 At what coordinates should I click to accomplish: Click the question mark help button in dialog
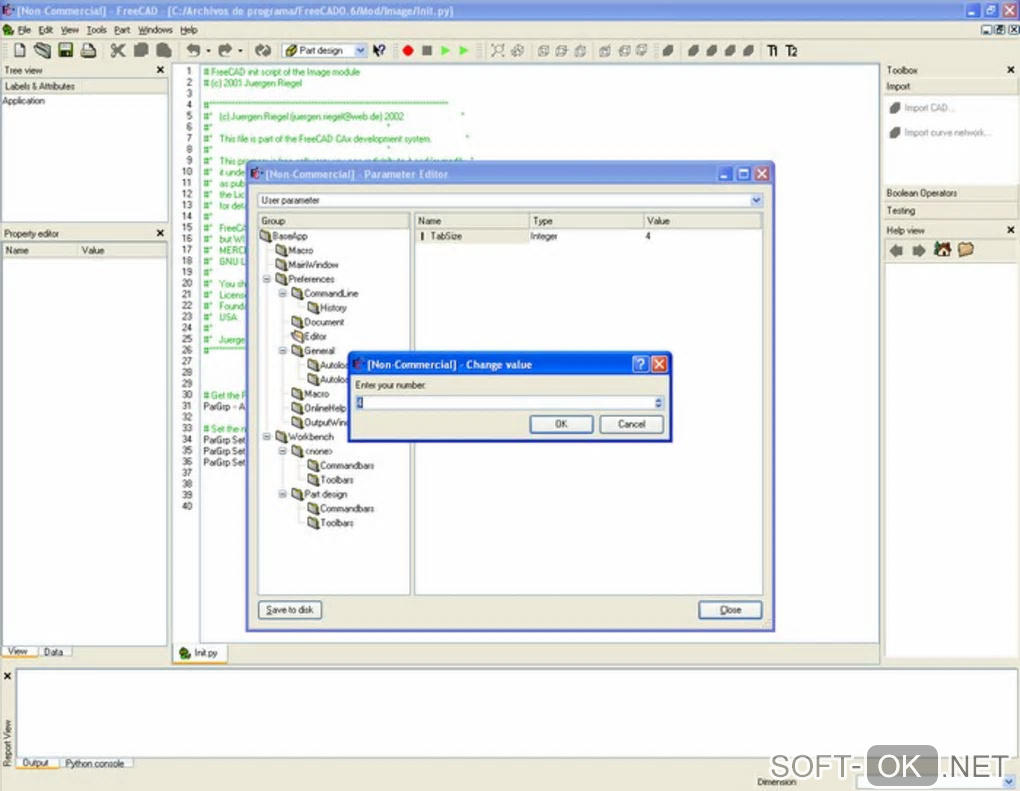tap(640, 364)
